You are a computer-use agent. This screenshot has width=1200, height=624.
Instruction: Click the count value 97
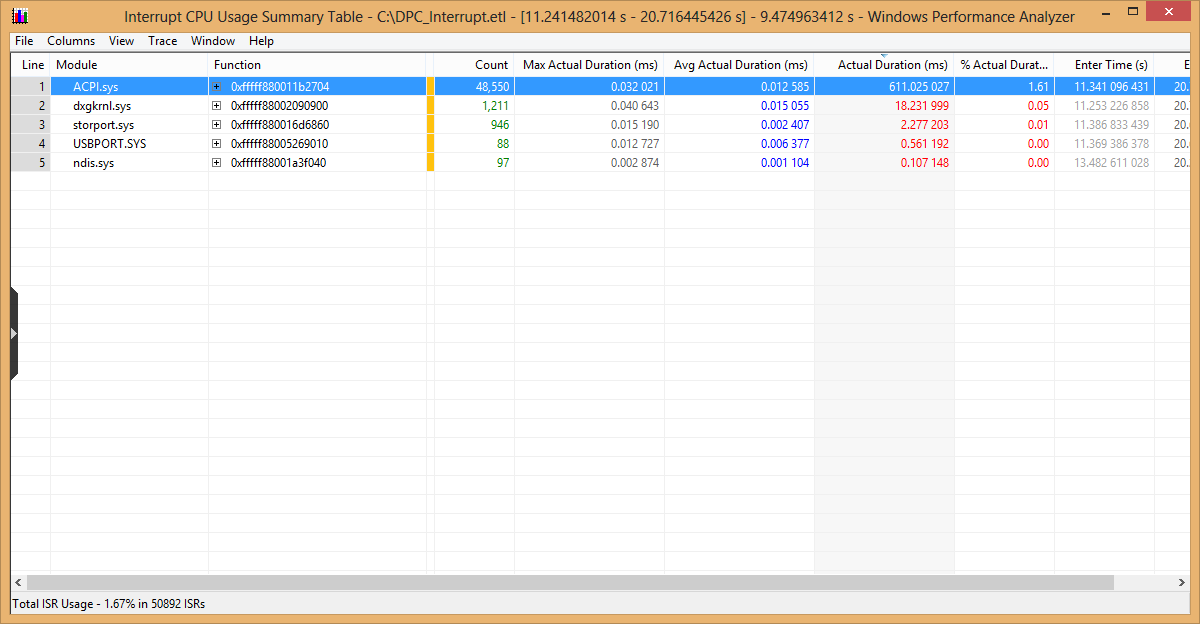click(x=503, y=163)
